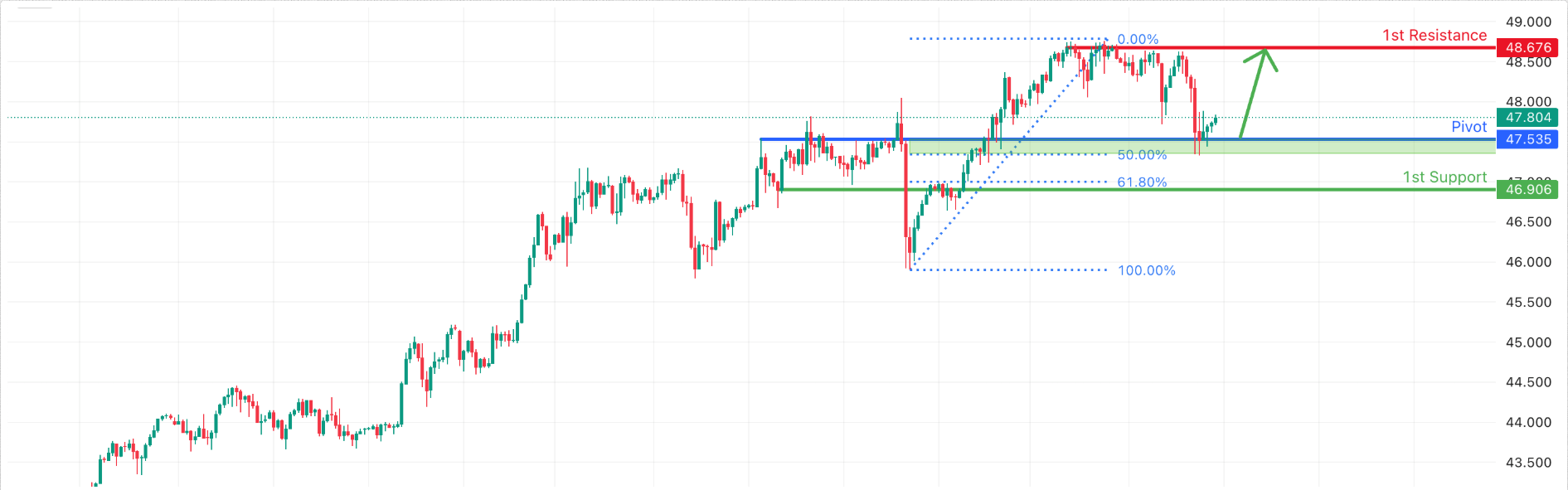The image size is (1568, 490).
Task: Click the 50.00% Fibonacci level label
Action: coord(1142,155)
